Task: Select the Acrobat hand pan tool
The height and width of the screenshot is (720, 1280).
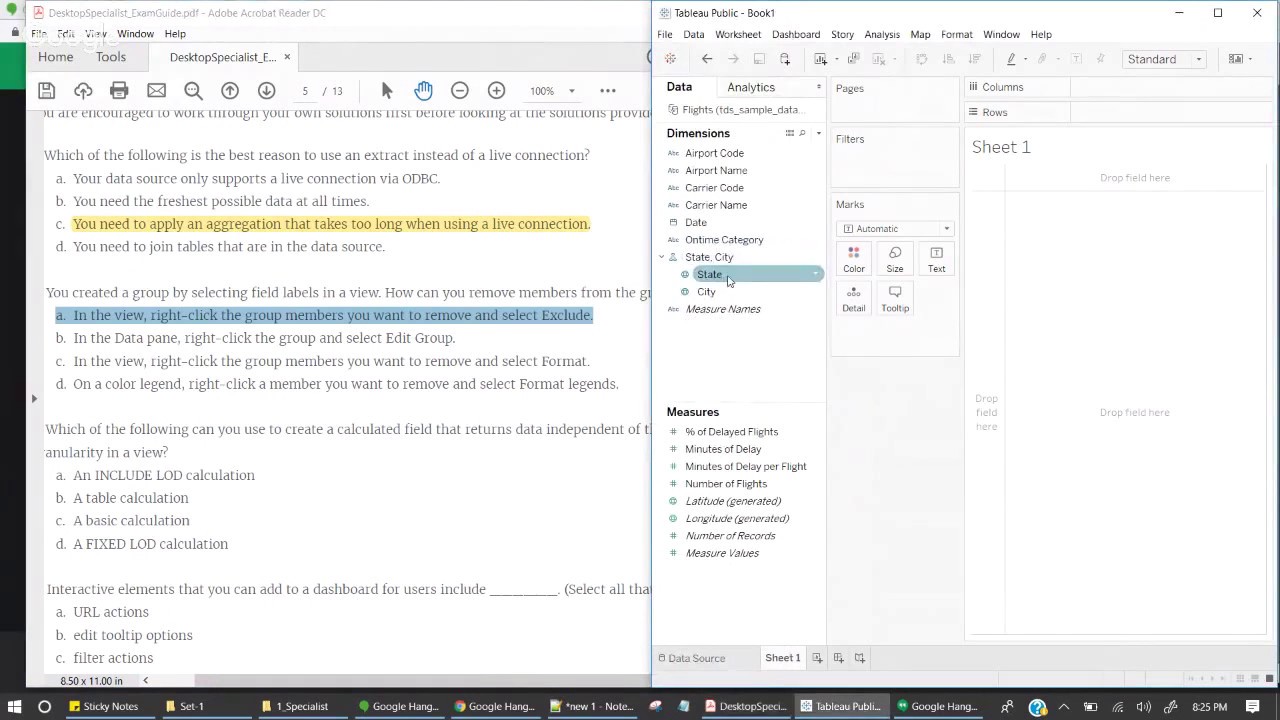Action: (423, 91)
